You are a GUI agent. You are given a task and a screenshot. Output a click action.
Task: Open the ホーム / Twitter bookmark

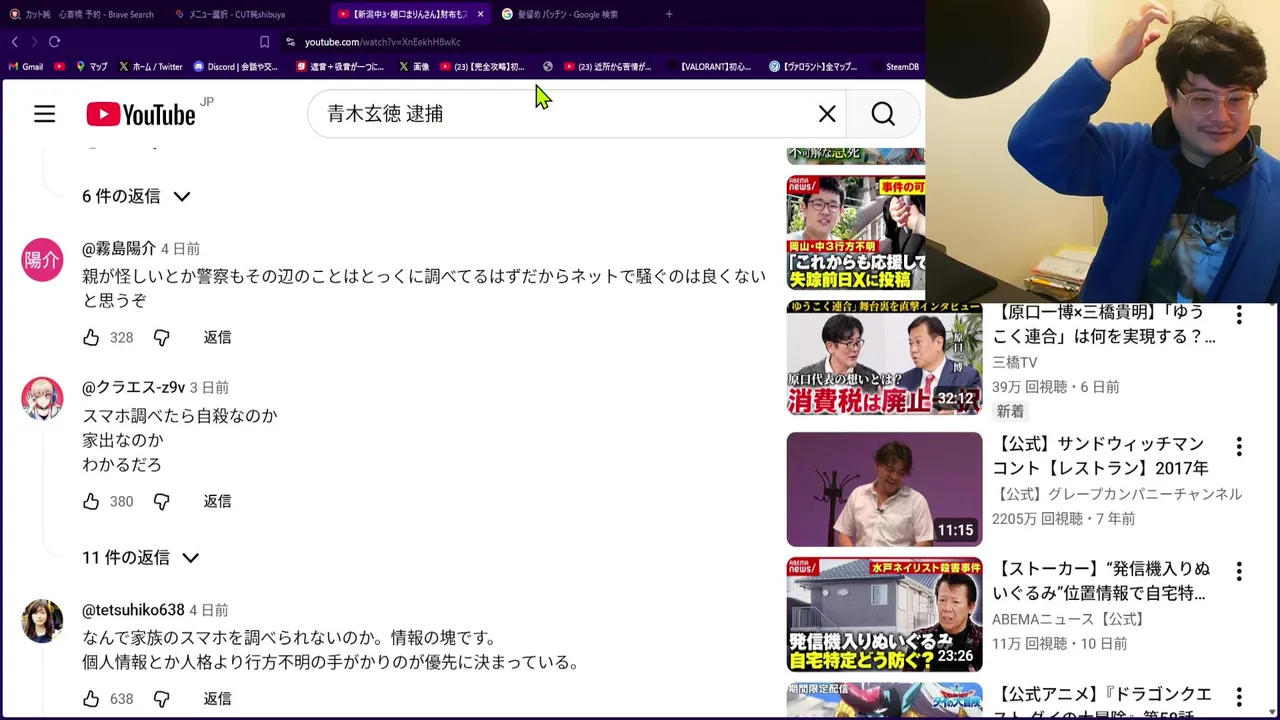(151, 67)
